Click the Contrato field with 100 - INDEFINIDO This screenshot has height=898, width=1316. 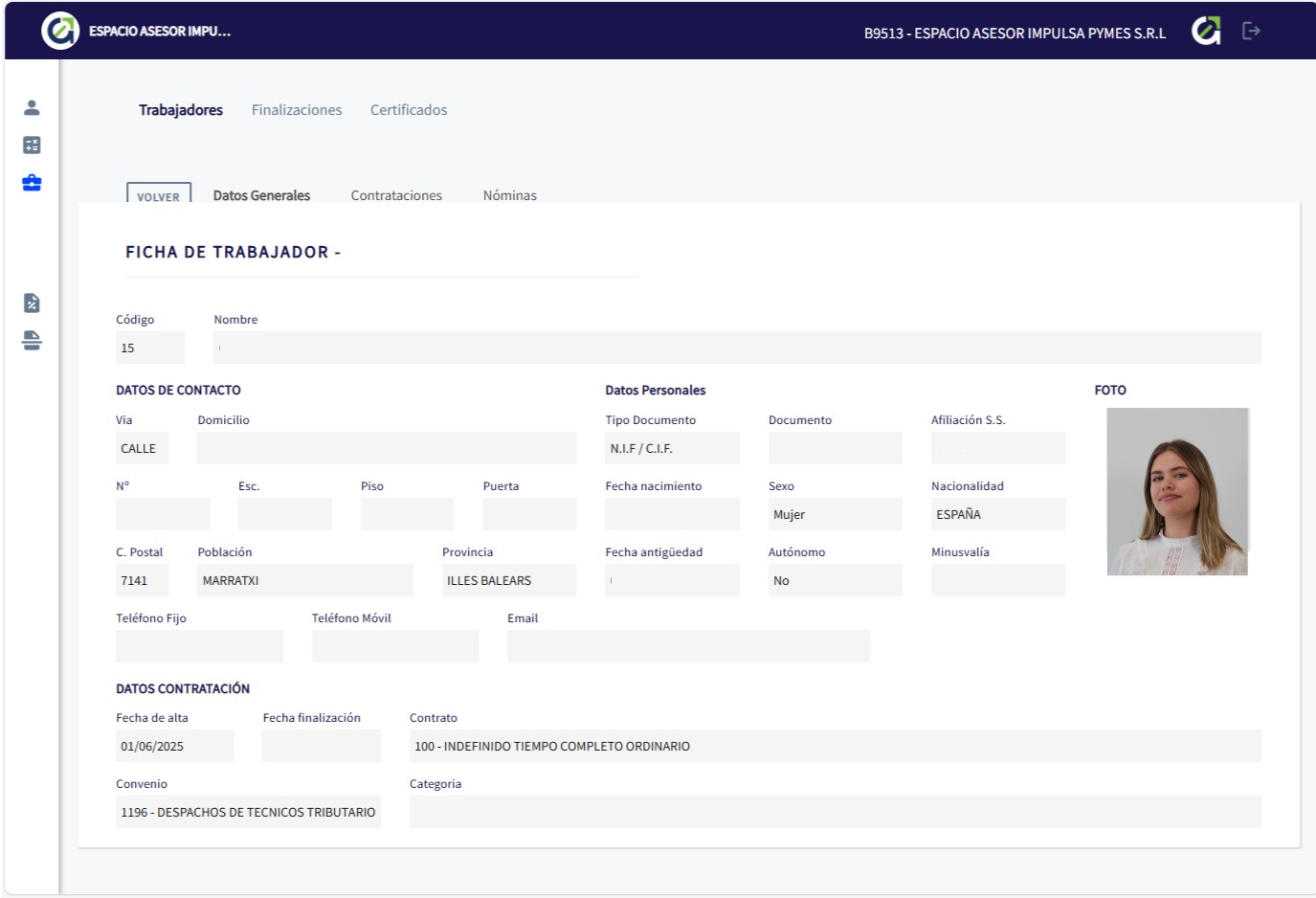[835, 747]
